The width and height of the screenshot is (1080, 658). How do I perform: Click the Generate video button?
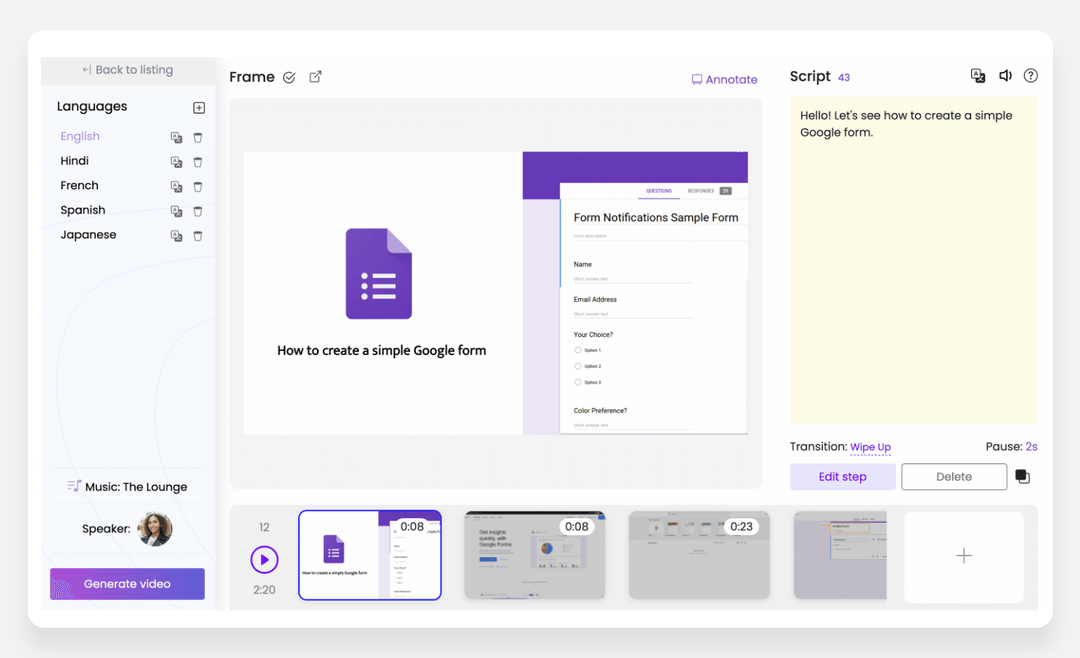point(127,584)
